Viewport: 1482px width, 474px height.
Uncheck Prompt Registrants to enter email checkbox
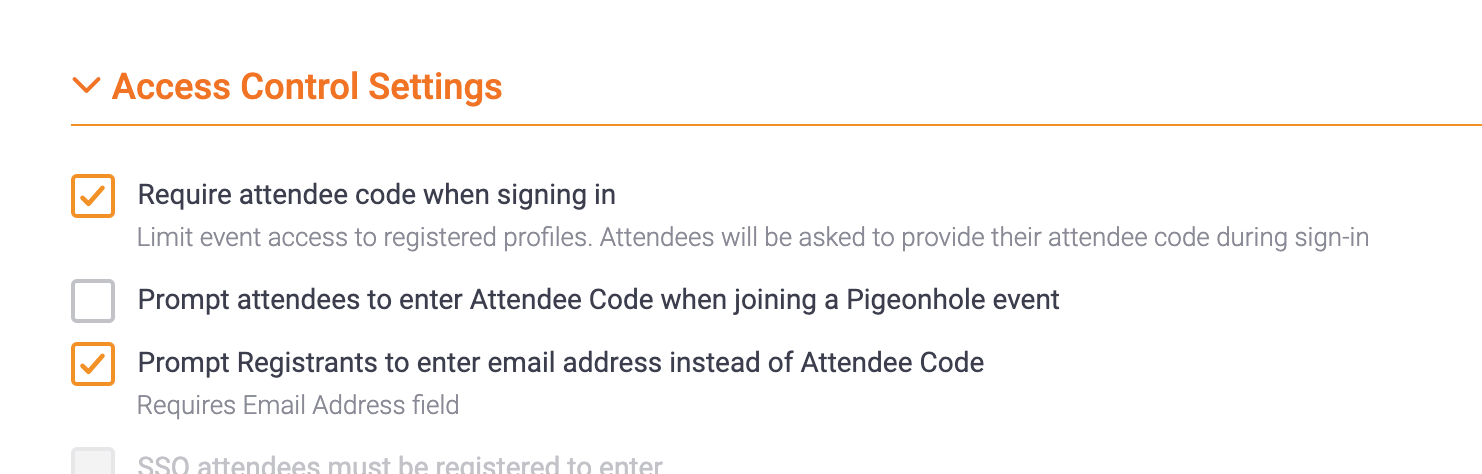coord(93,364)
